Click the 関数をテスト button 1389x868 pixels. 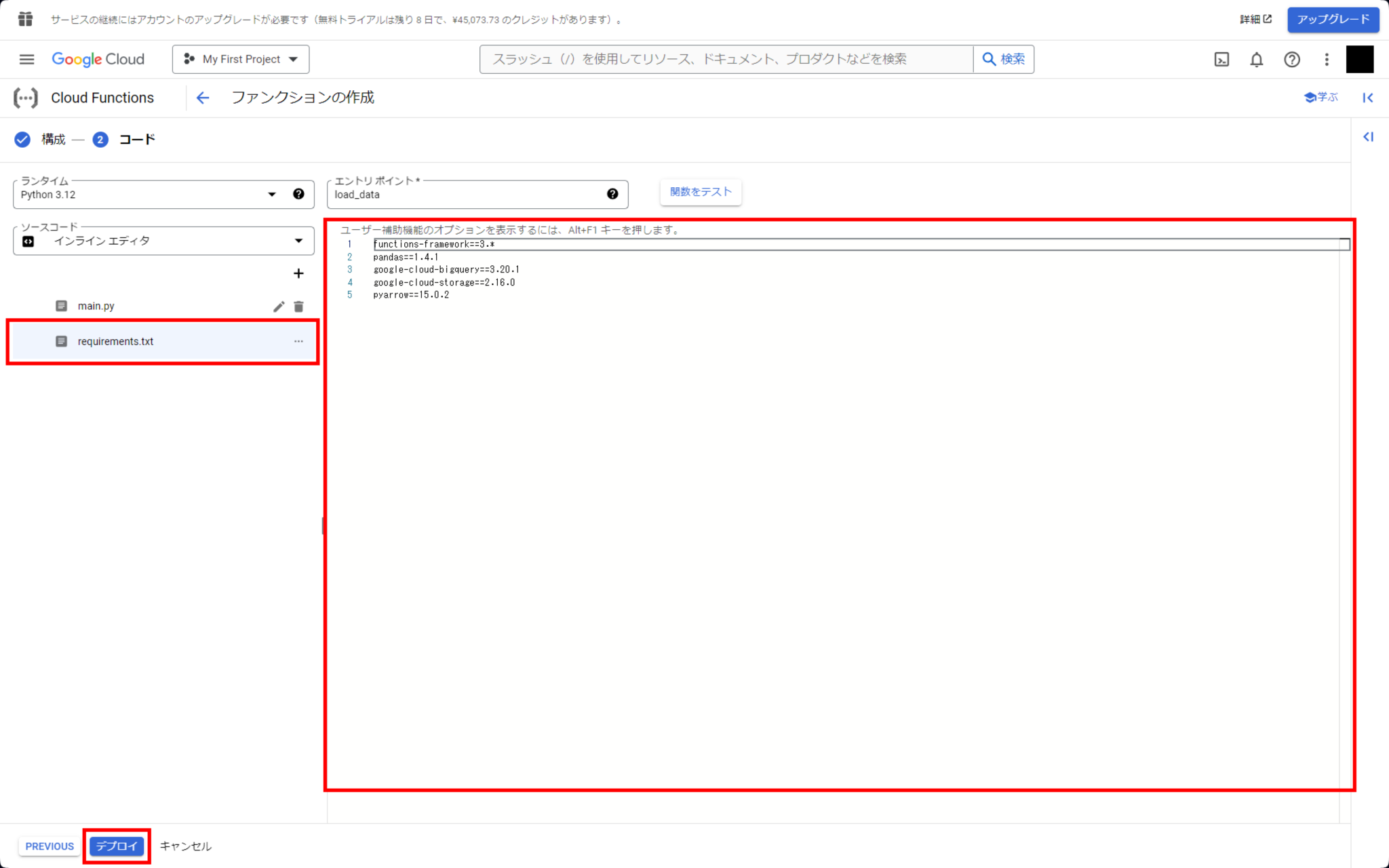click(x=701, y=192)
